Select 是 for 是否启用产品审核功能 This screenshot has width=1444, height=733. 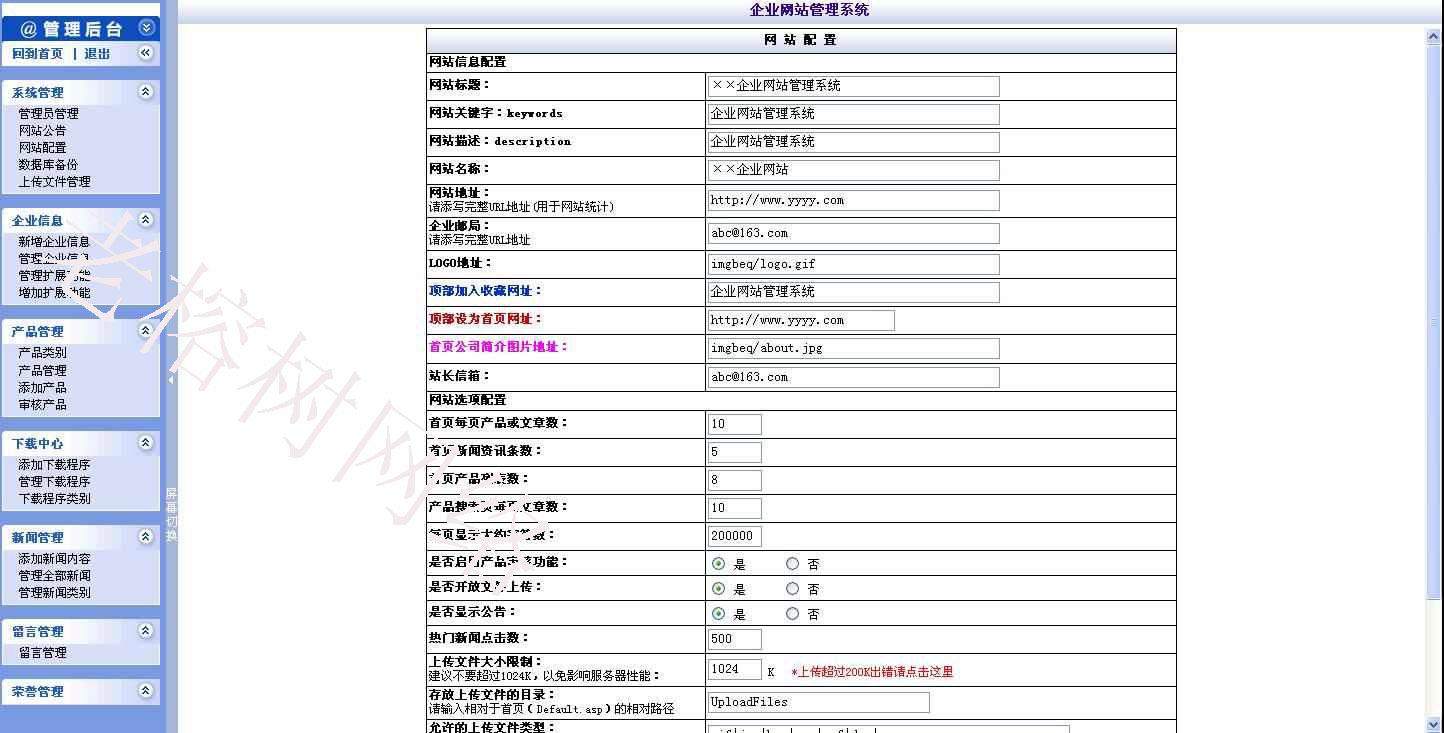pos(718,564)
